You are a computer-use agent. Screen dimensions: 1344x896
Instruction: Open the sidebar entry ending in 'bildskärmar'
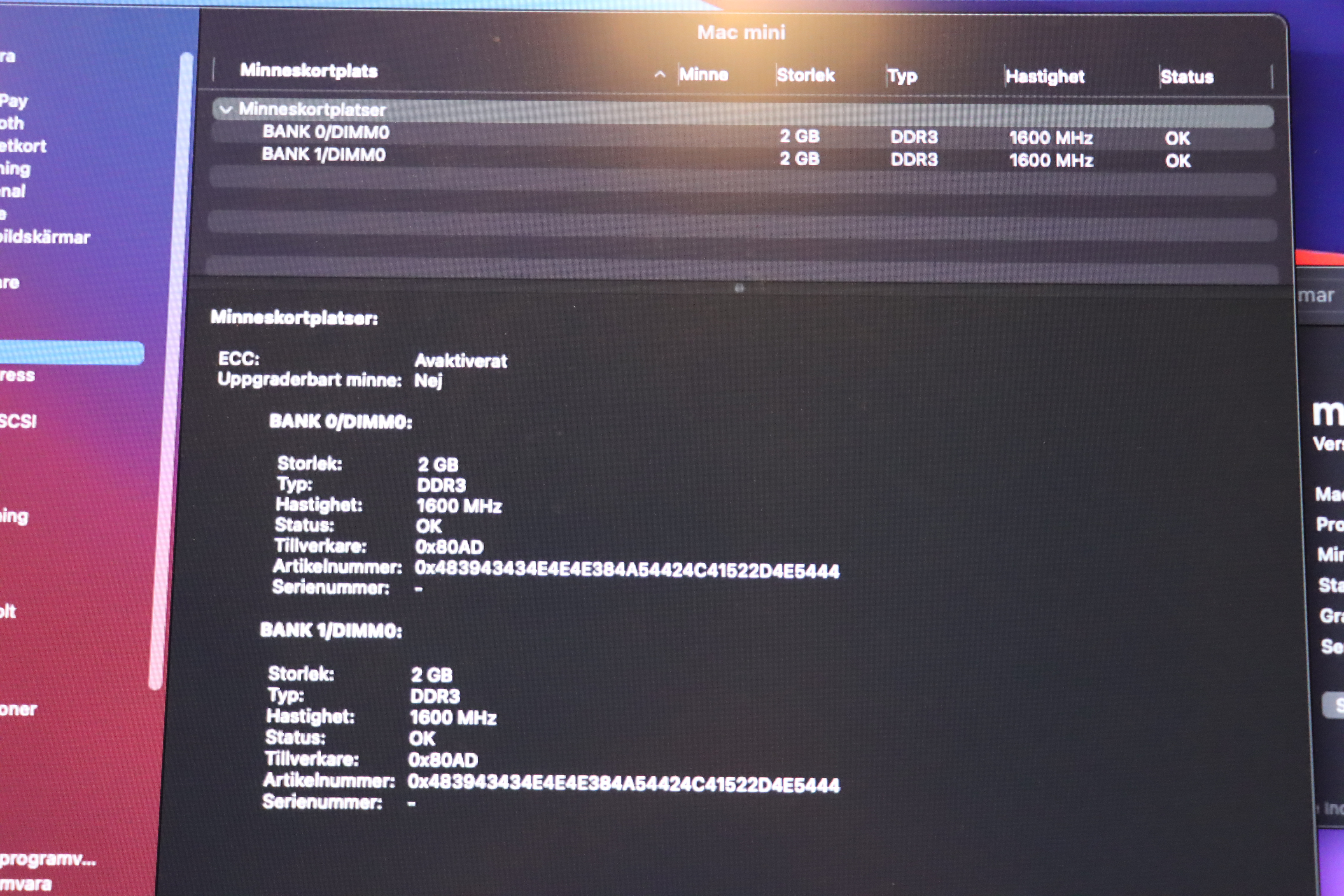pyautogui.click(x=45, y=237)
